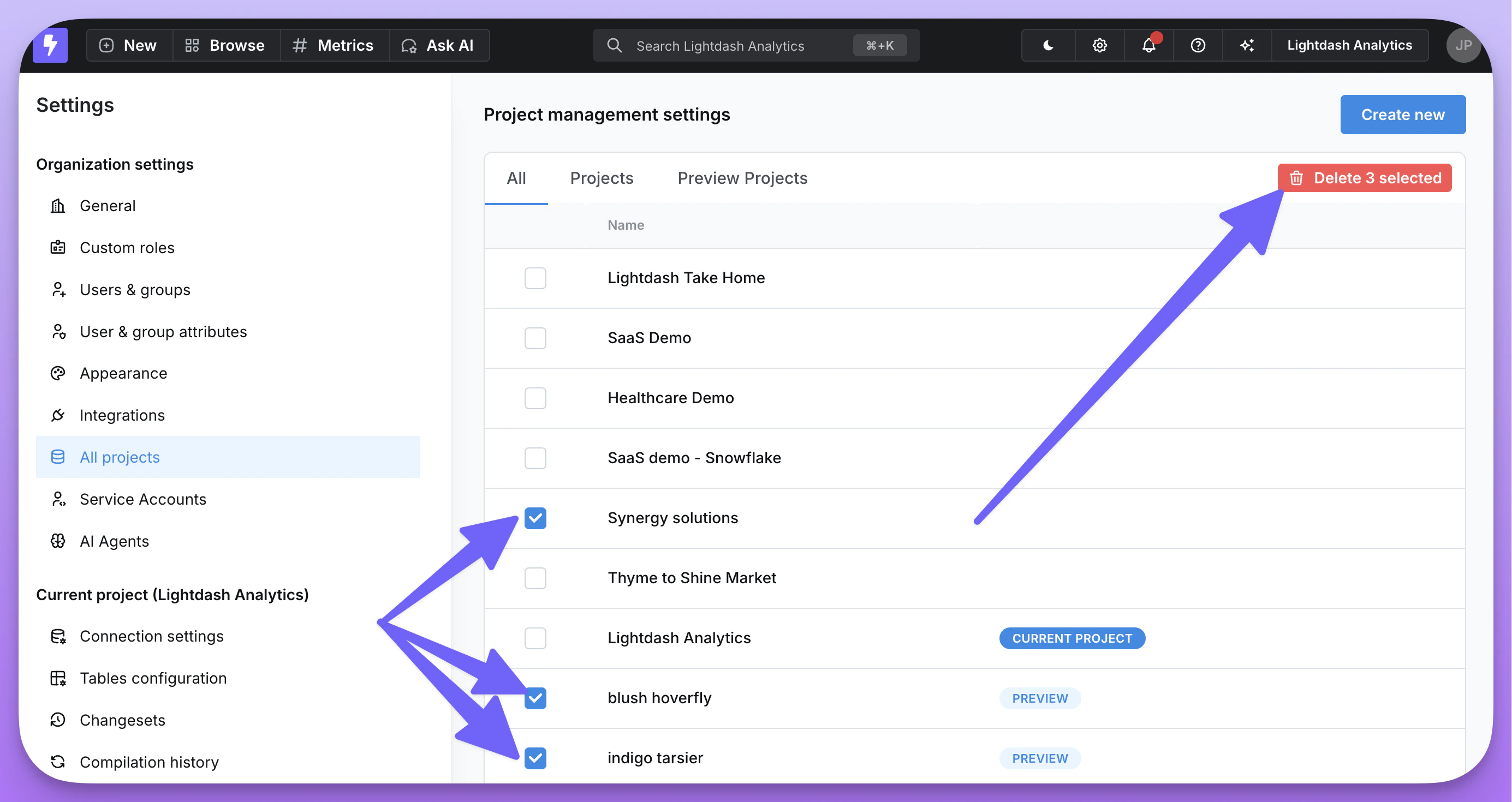Image resolution: width=1512 pixels, height=802 pixels.
Task: Click the Delete 3 selected button
Action: (x=1364, y=178)
